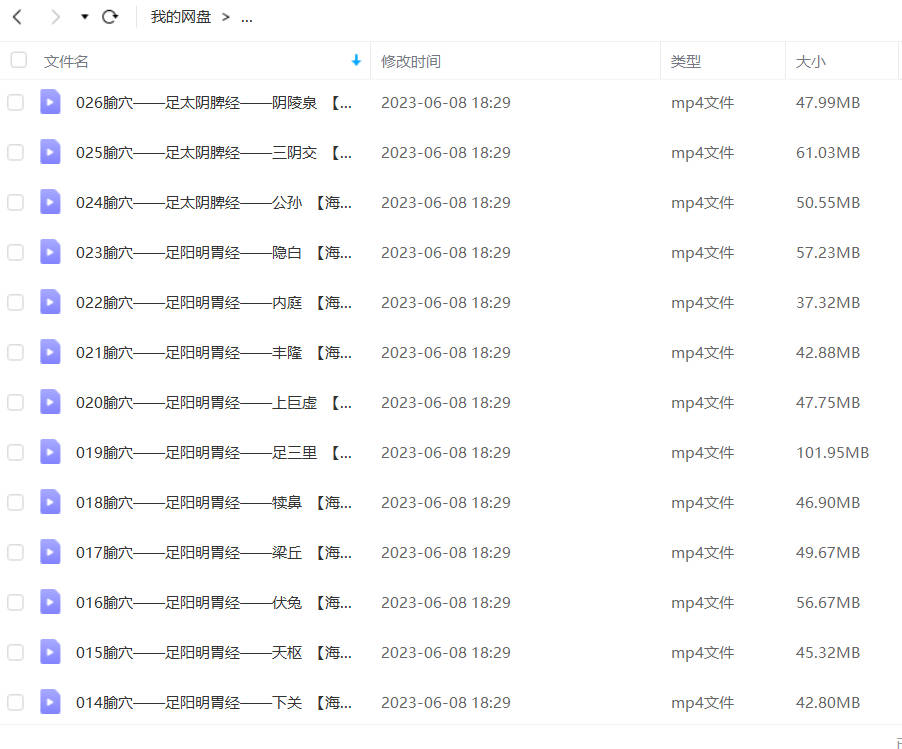Check the box for file 021 丰隆
The width and height of the screenshot is (902, 749).
tap(16, 353)
